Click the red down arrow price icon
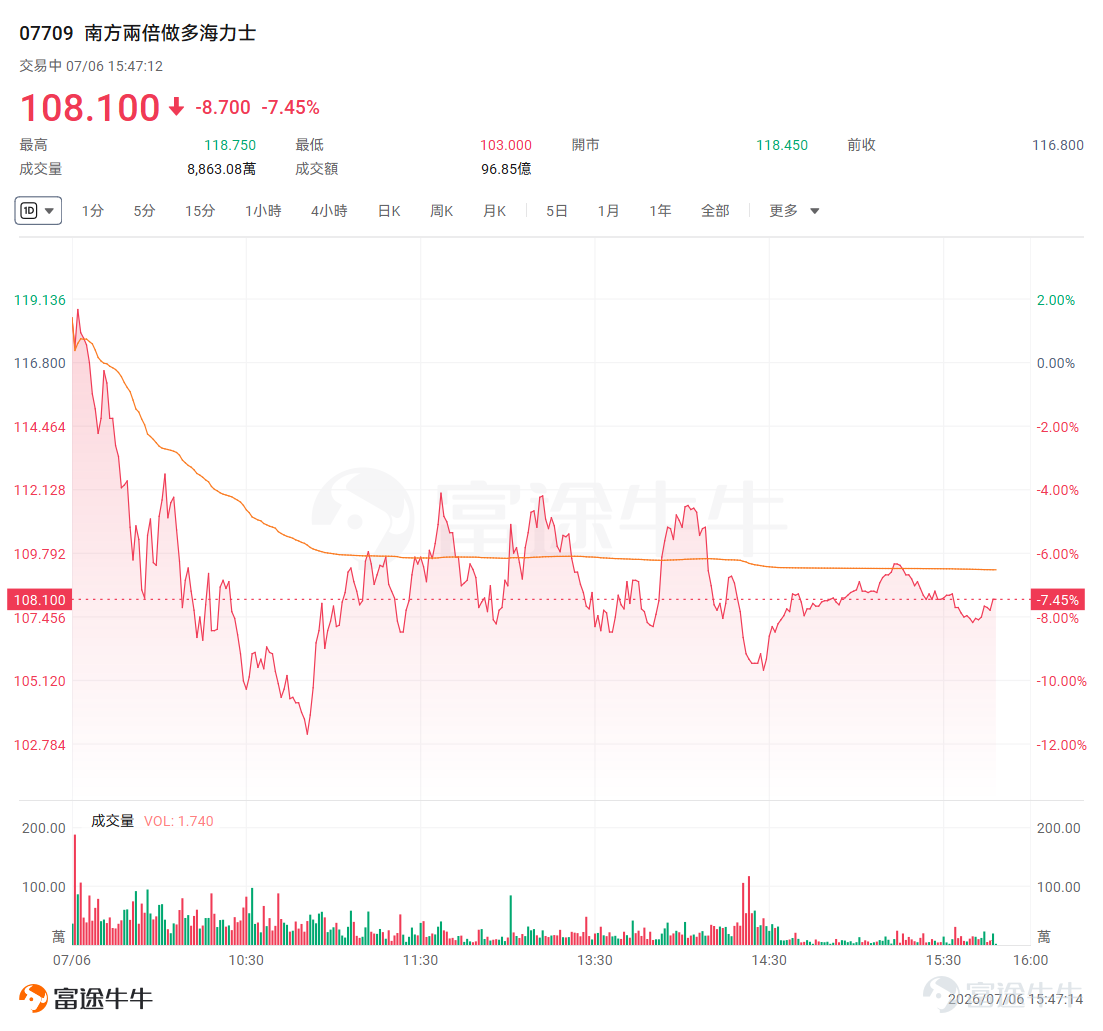The width and height of the screenshot is (1103, 1031). (177, 107)
